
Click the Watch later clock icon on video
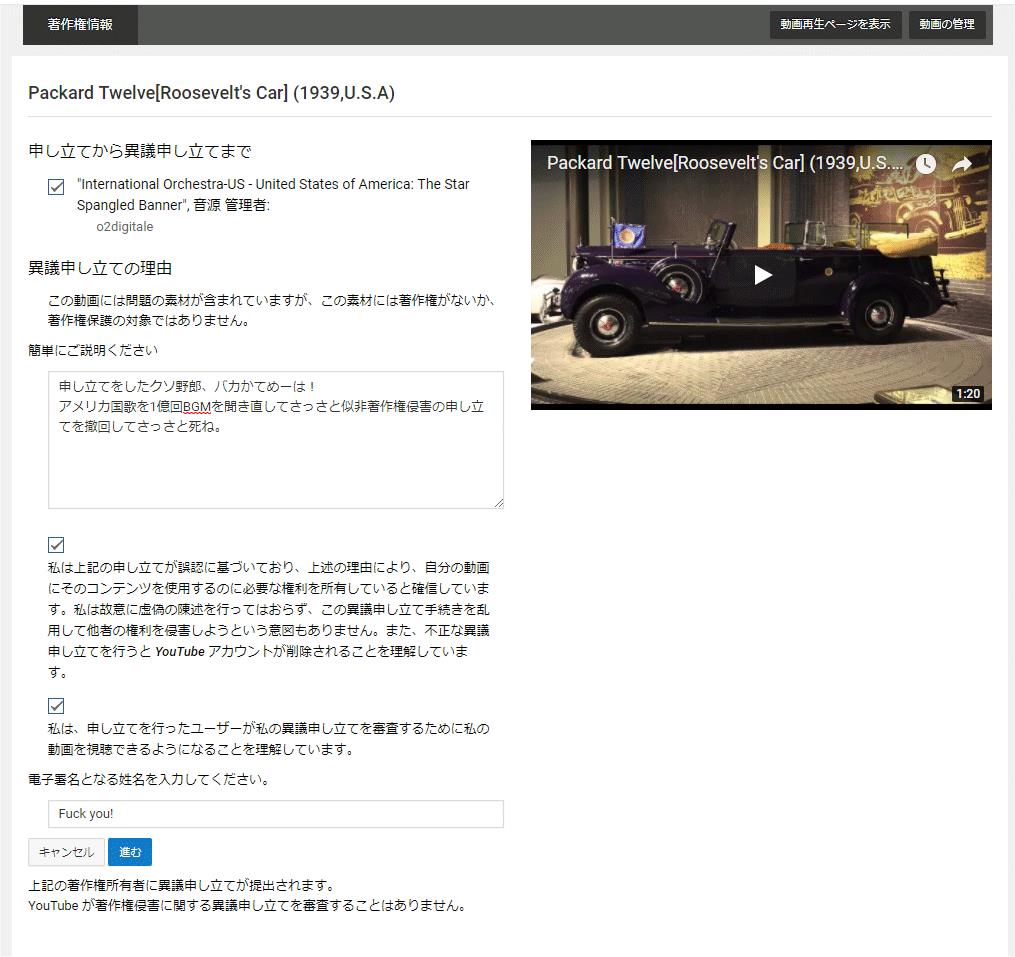pos(926,164)
